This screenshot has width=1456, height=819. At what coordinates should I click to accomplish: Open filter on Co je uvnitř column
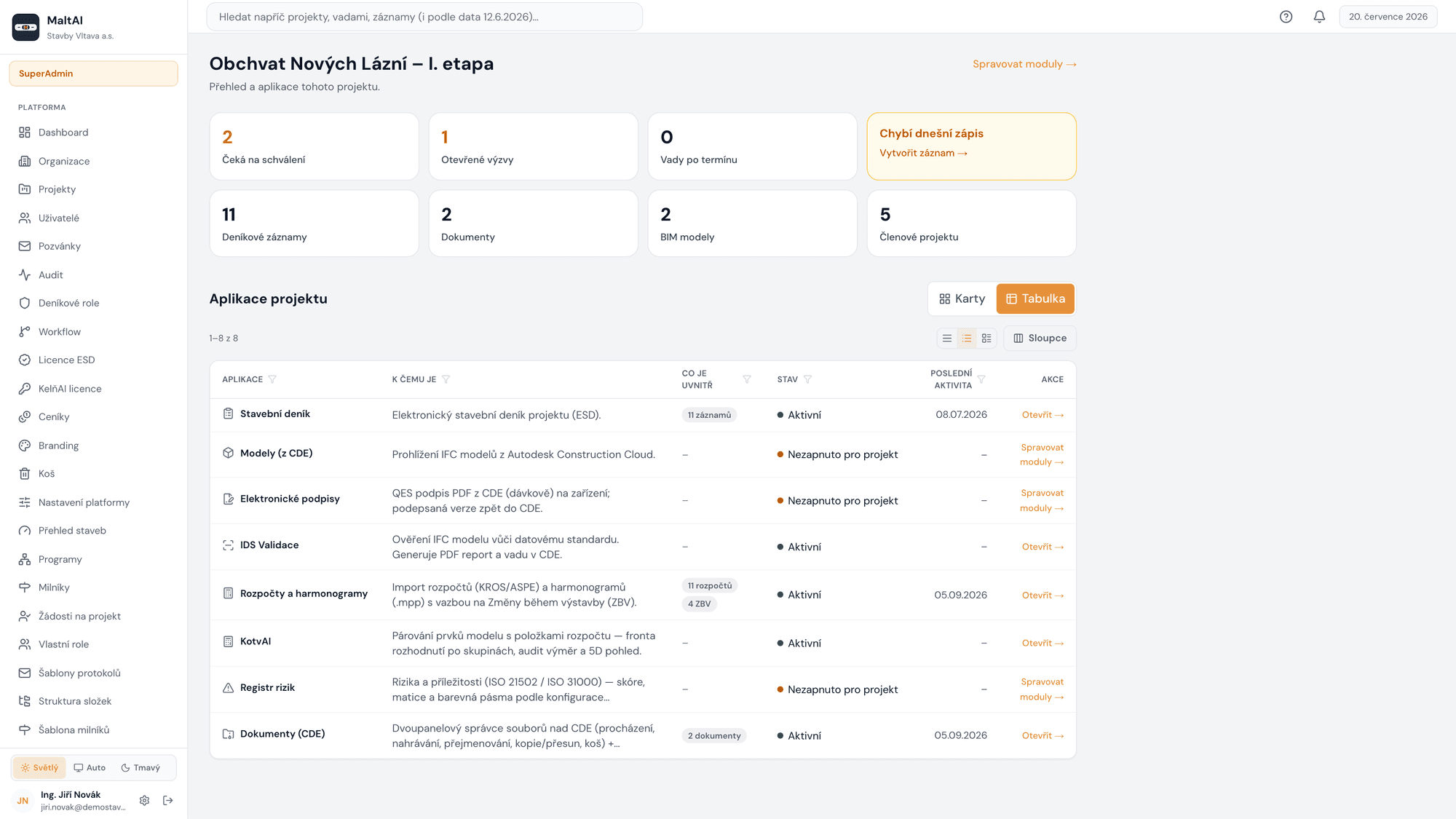click(x=747, y=379)
